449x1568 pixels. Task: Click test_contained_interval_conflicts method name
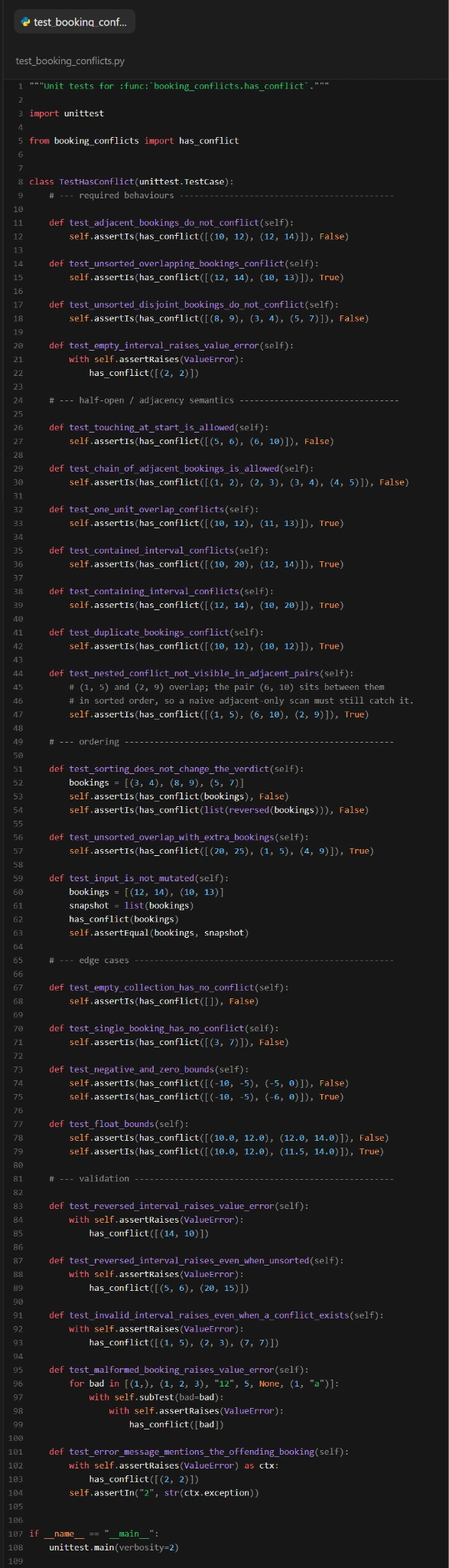pyautogui.click(x=151, y=550)
